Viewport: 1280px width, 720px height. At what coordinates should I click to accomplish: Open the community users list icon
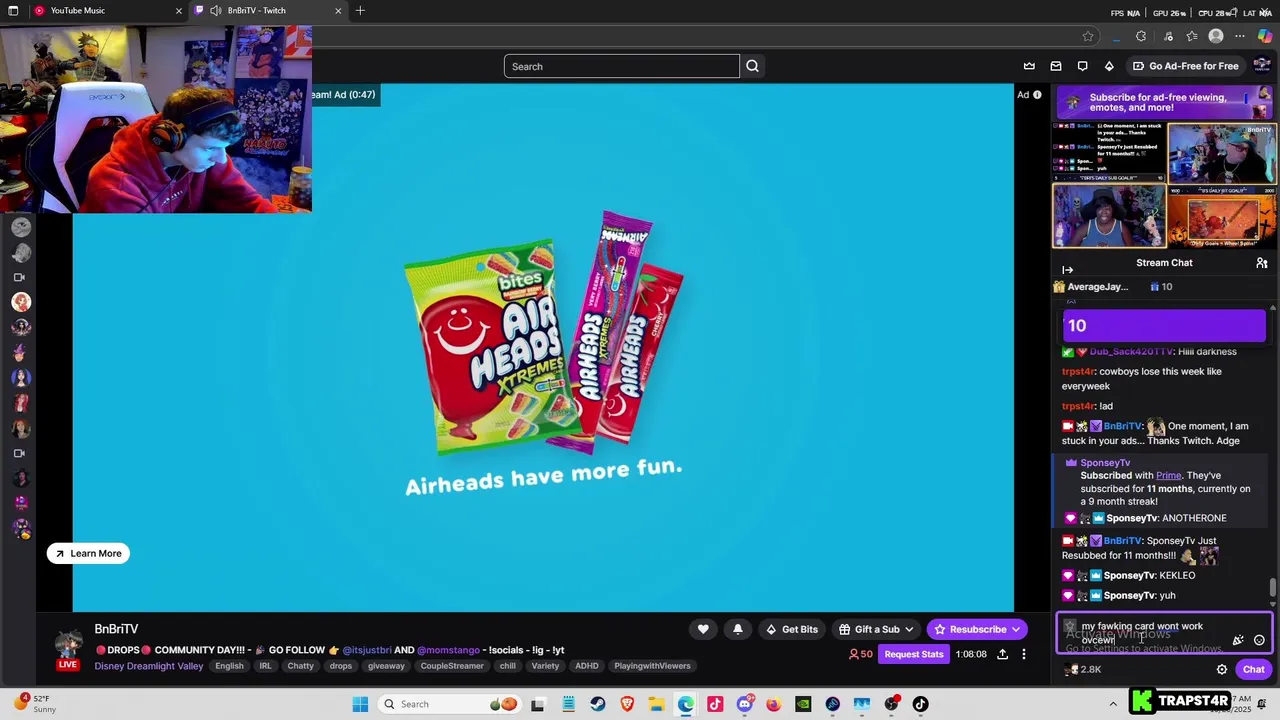click(1262, 263)
